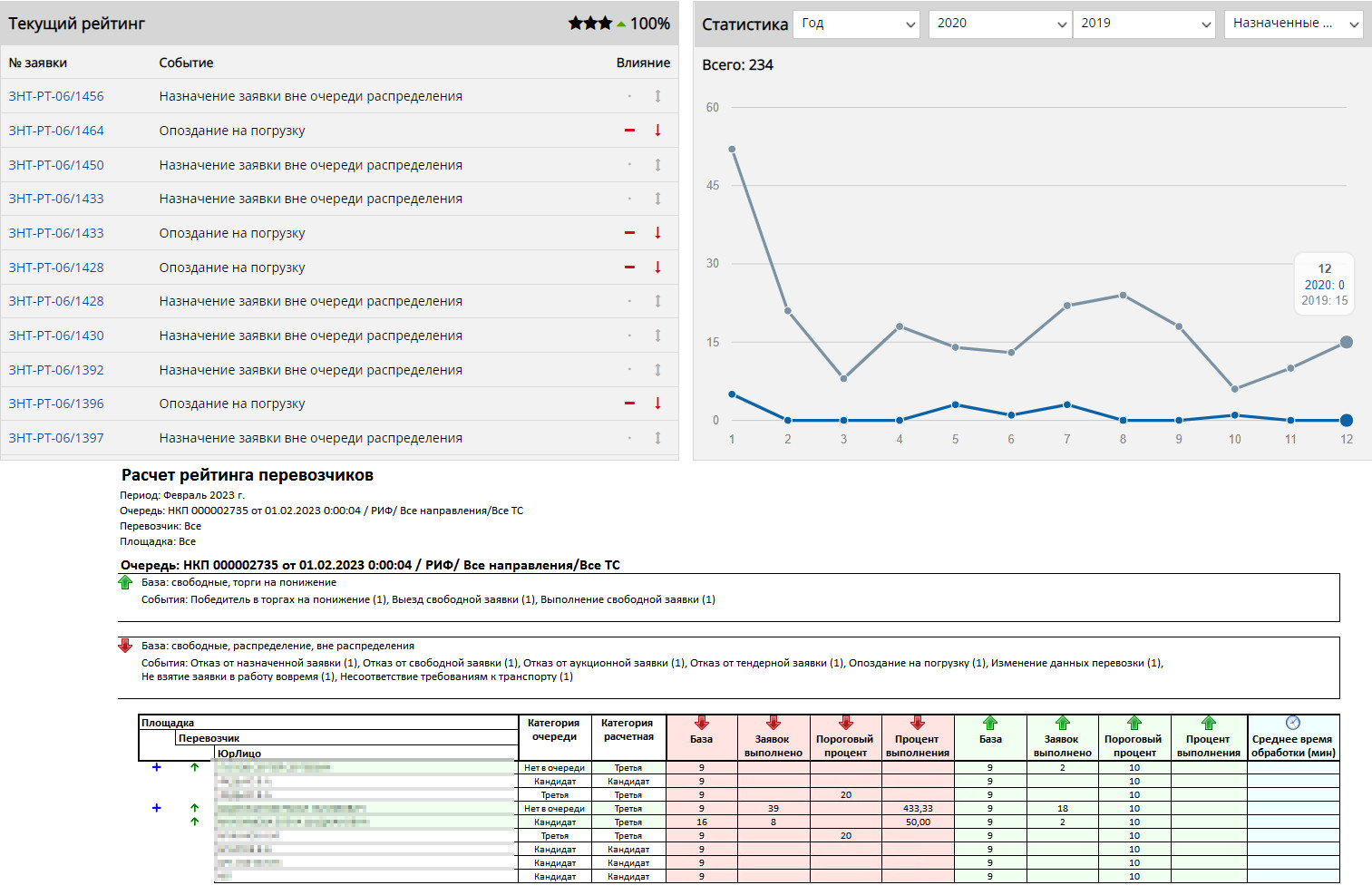Viewport: 1372px width, 895px height.
Task: Click the 'Период: Февраль 2023 г.' line
Action: (182, 495)
